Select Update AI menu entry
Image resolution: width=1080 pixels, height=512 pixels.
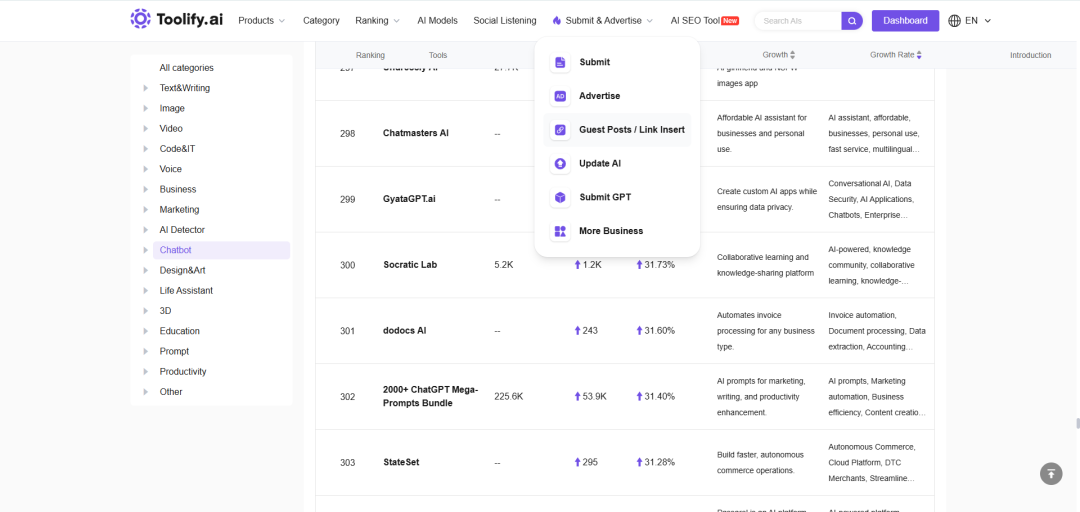[617, 163]
